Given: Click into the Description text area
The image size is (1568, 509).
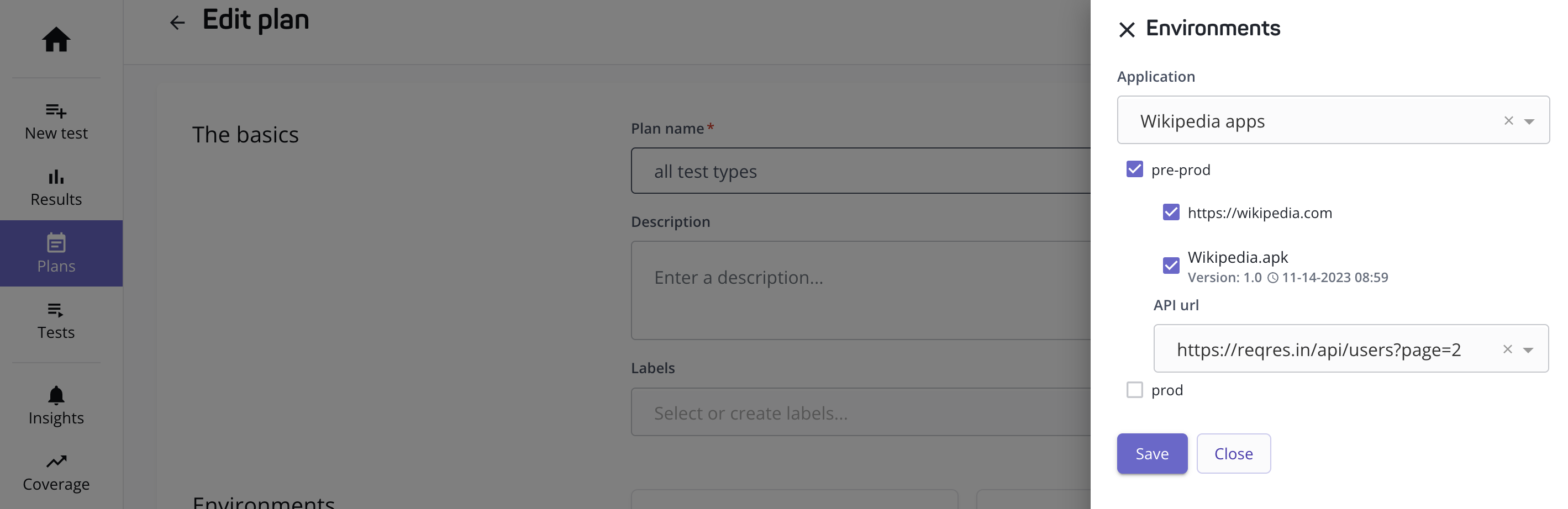Looking at the screenshot, I should click(x=860, y=291).
